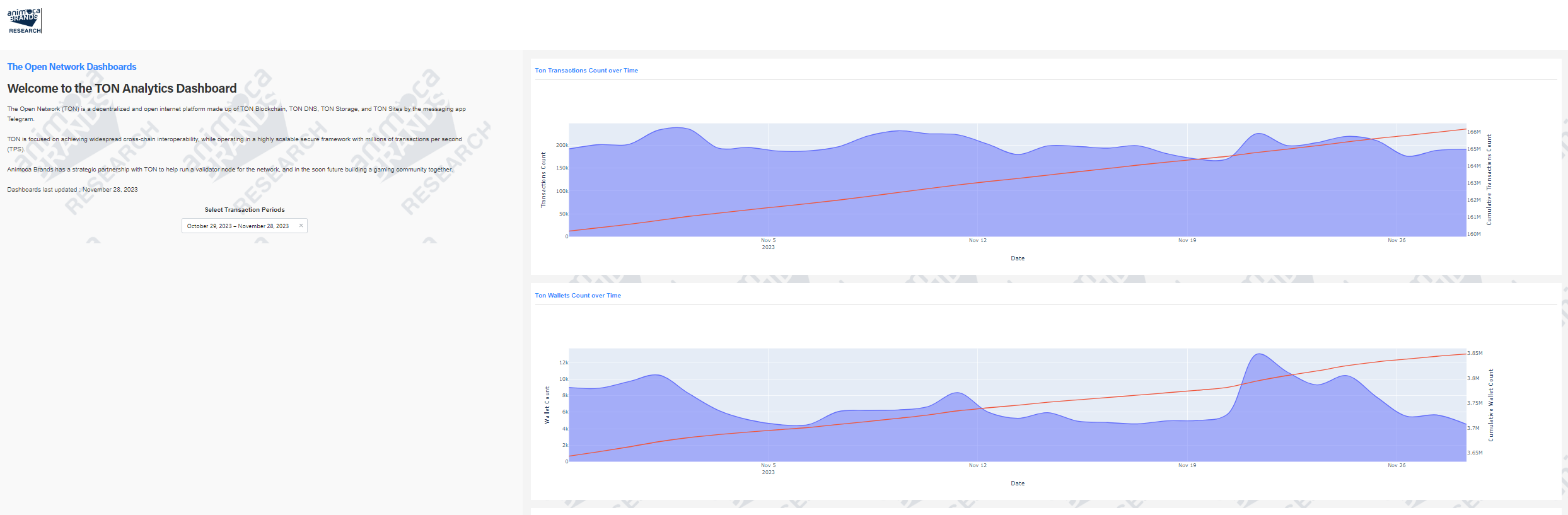This screenshot has height=515, width=1568.
Task: Click the 'Cumulative Wallet Count' axis label
Action: [x=1490, y=405]
